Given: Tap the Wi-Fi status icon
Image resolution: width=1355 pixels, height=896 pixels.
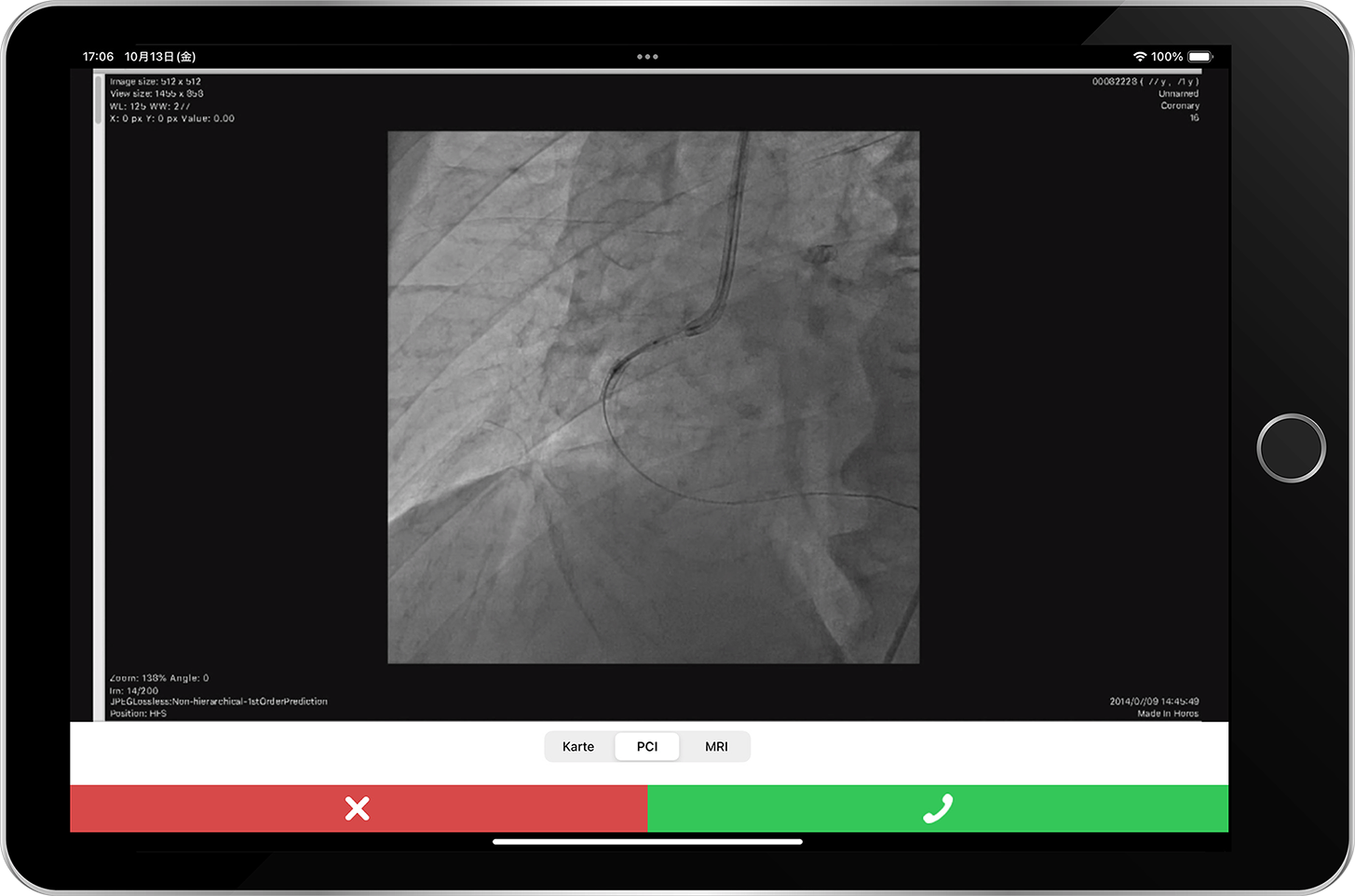Looking at the screenshot, I should pyautogui.click(x=1139, y=57).
